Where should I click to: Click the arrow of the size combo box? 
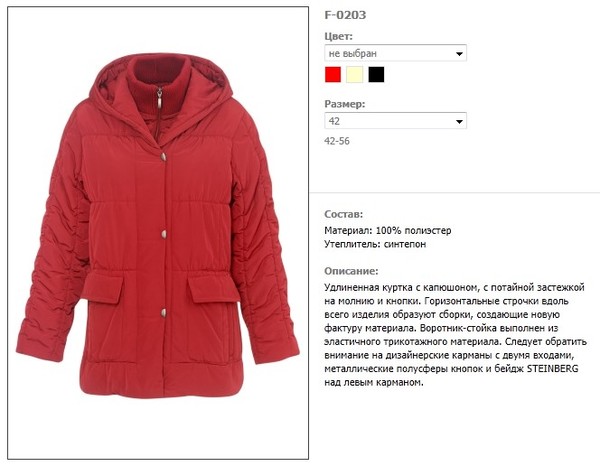(459, 122)
